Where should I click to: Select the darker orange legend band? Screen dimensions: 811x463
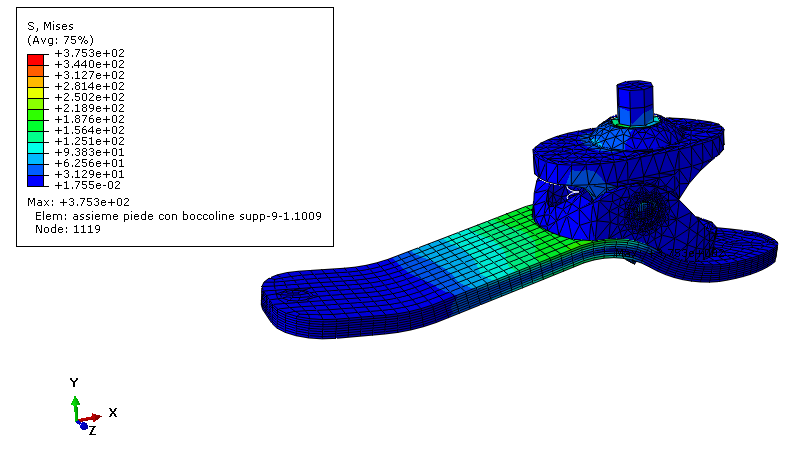point(37,70)
